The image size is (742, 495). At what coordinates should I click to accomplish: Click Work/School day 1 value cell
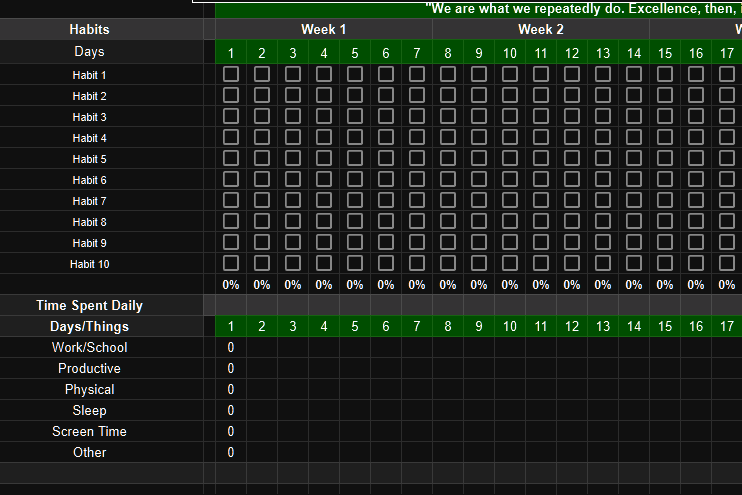(x=231, y=348)
